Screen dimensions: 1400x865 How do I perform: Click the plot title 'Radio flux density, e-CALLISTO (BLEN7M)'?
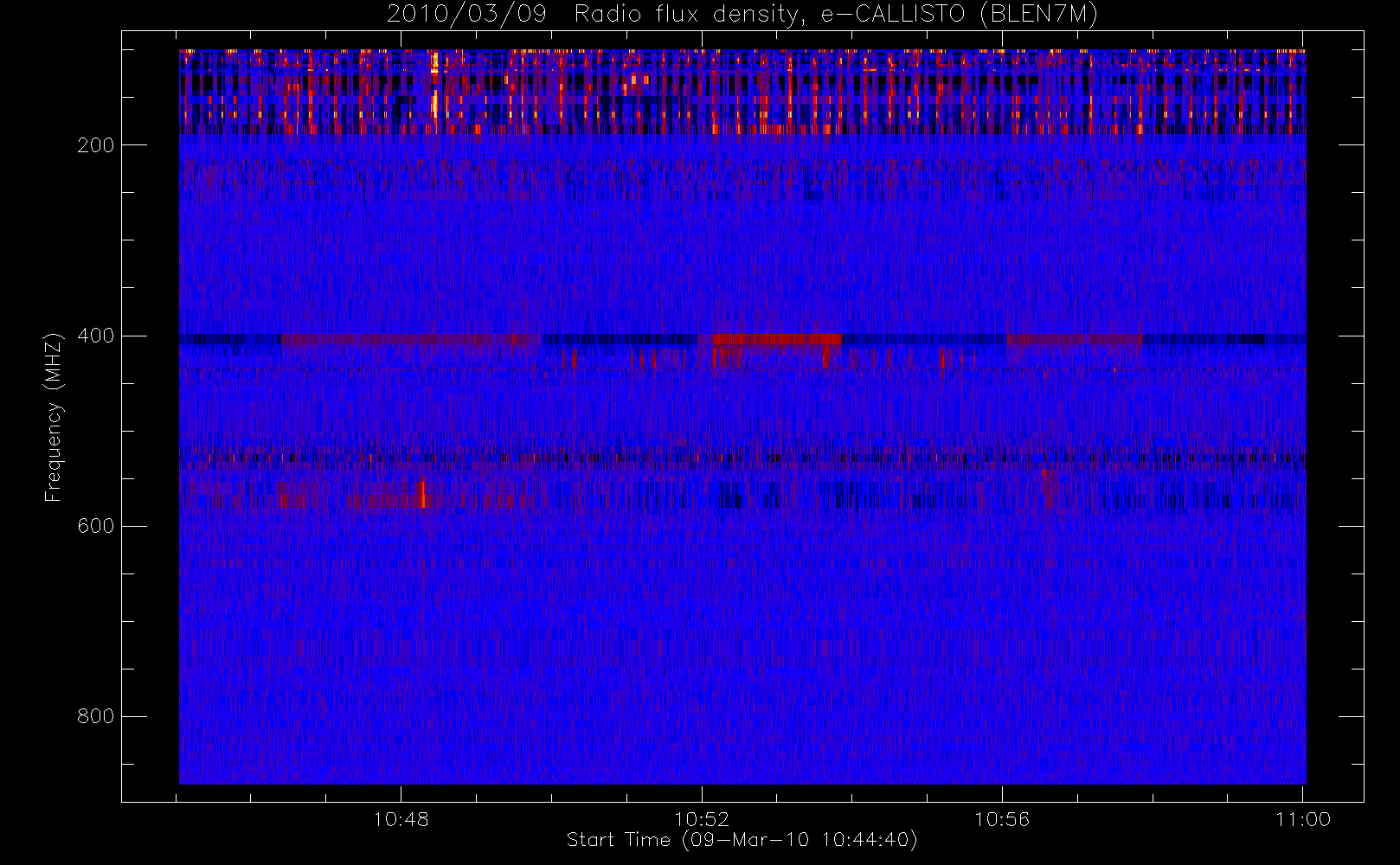coord(836,15)
